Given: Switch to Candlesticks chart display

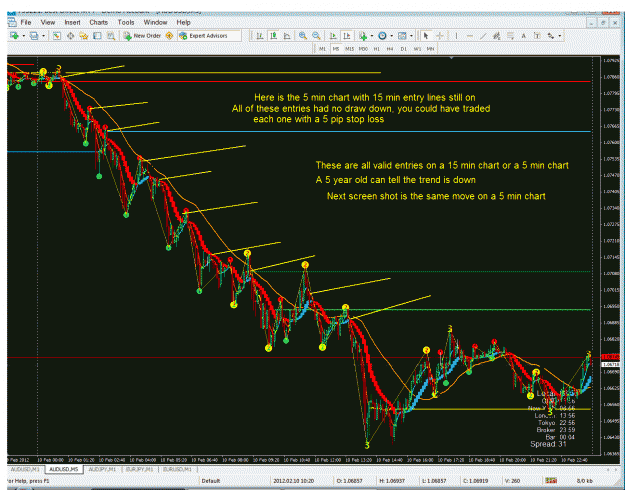Looking at the screenshot, I should pyautogui.click(x=273, y=36).
